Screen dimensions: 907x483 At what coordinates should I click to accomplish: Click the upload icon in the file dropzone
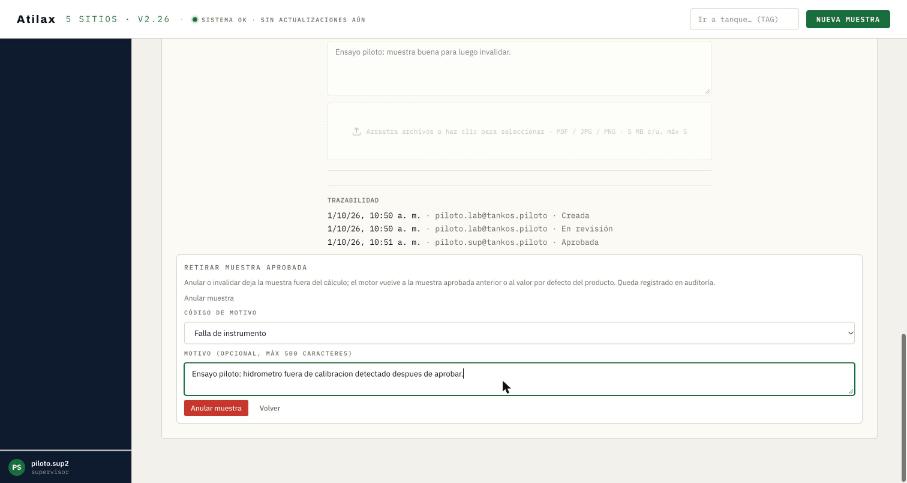[357, 132]
